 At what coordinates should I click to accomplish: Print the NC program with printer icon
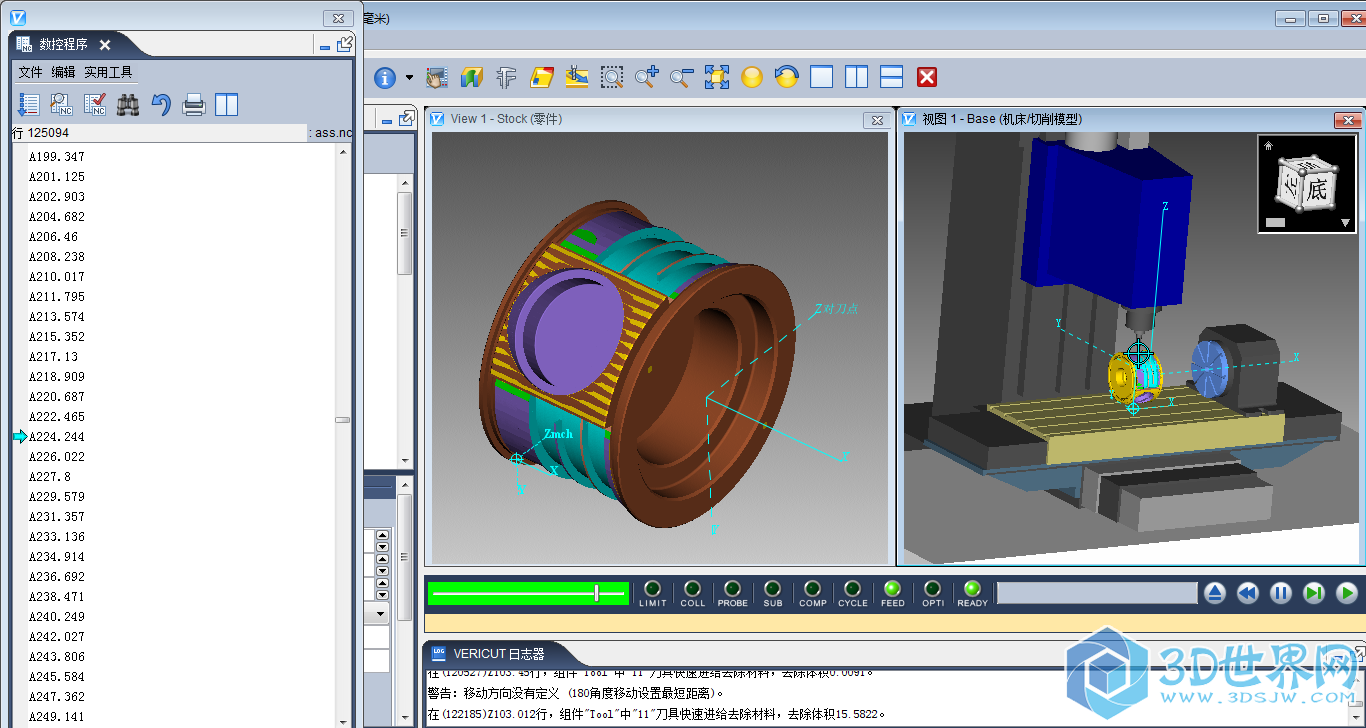tap(194, 104)
